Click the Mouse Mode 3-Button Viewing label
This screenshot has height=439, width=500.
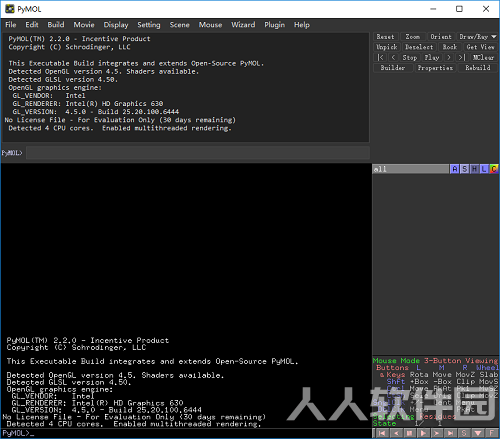pos(435,360)
